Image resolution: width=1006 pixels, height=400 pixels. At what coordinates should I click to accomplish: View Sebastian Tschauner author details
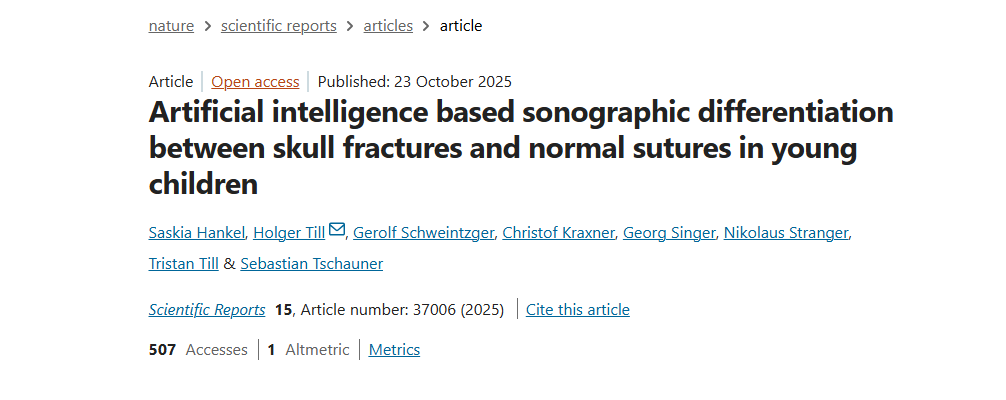[311, 264]
